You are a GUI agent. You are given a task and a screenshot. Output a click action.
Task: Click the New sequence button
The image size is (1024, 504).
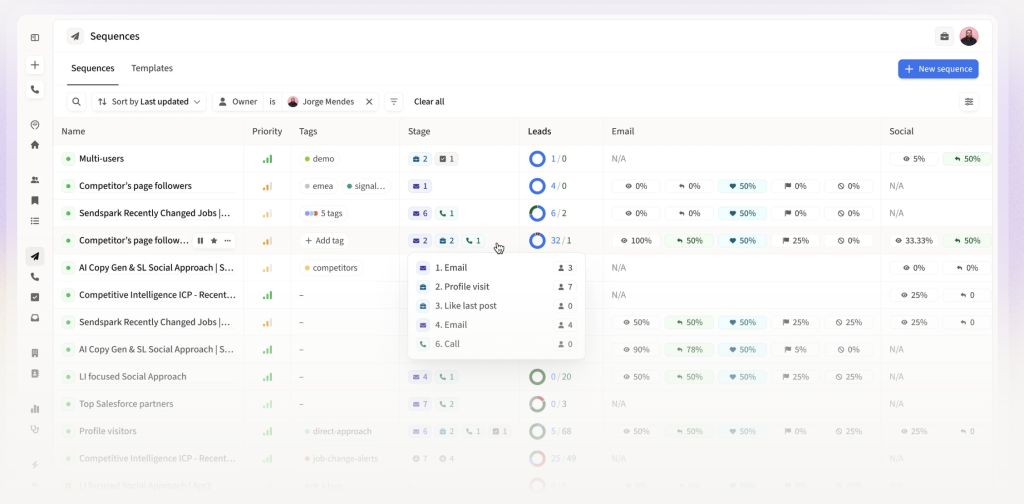point(937,69)
